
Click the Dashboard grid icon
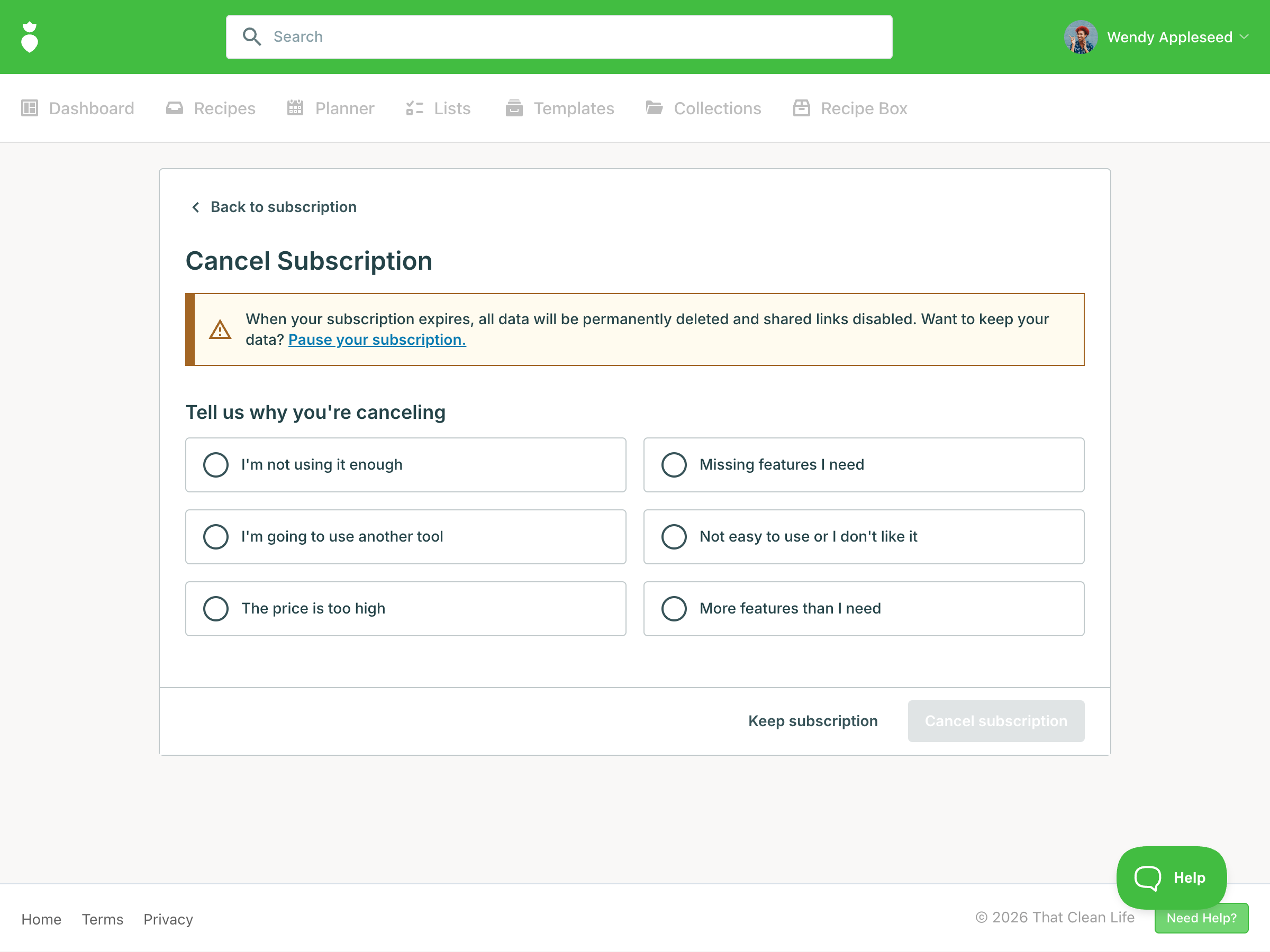[x=29, y=108]
